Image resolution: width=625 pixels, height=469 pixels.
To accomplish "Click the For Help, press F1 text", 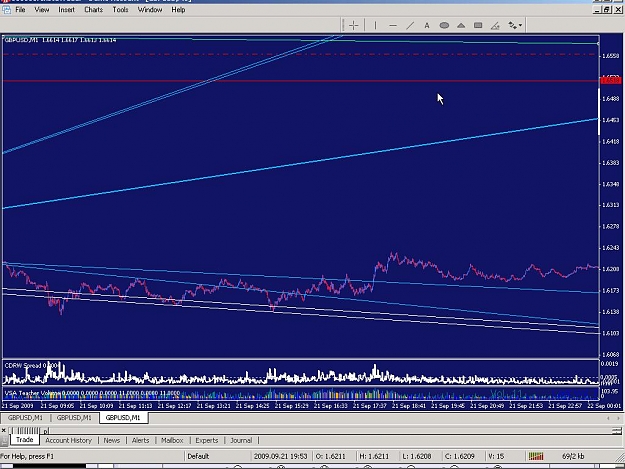I will tap(27, 456).
